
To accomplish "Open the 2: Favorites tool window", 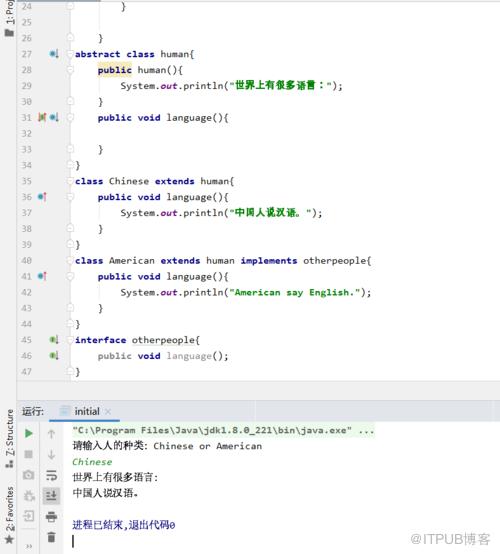I will [x=10, y=514].
